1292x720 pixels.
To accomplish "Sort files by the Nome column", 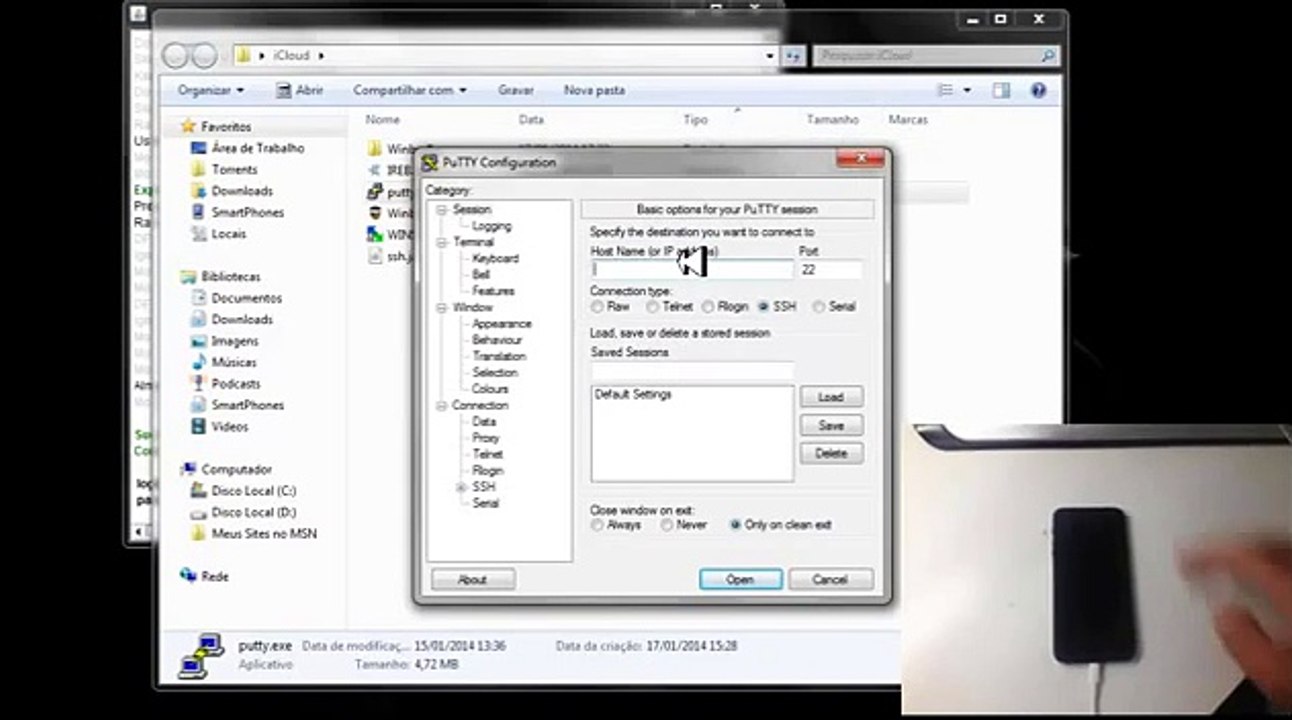I will click(x=382, y=119).
